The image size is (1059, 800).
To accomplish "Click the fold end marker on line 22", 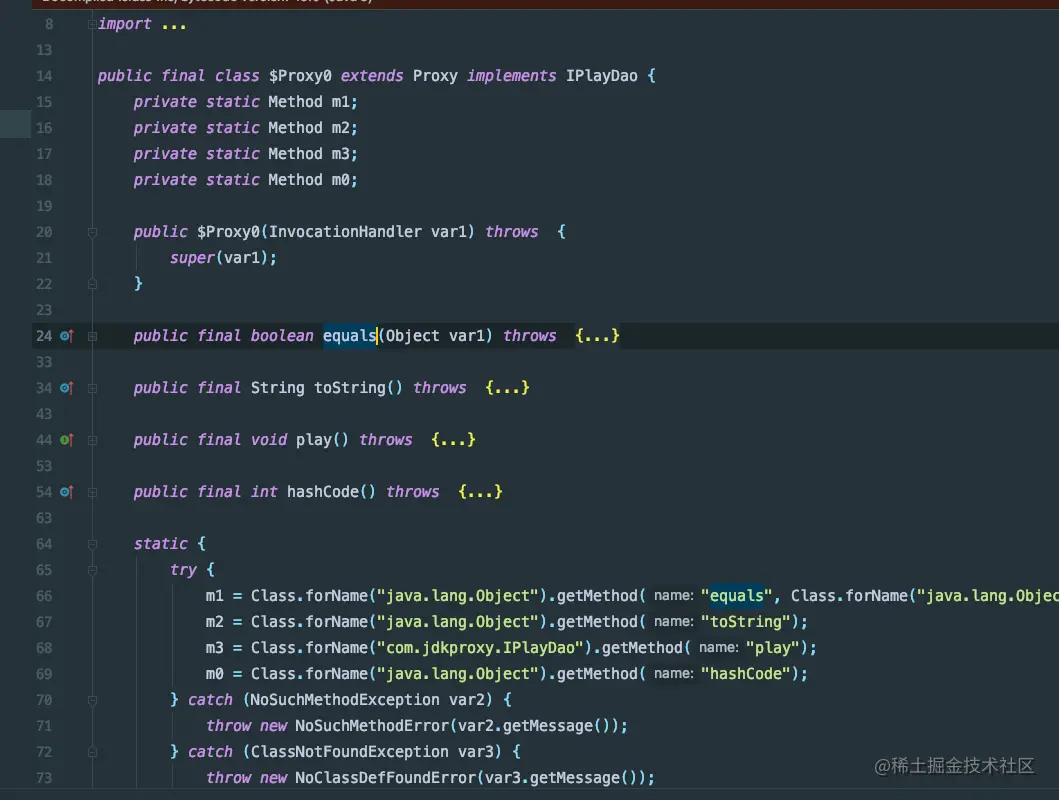I will point(93,284).
